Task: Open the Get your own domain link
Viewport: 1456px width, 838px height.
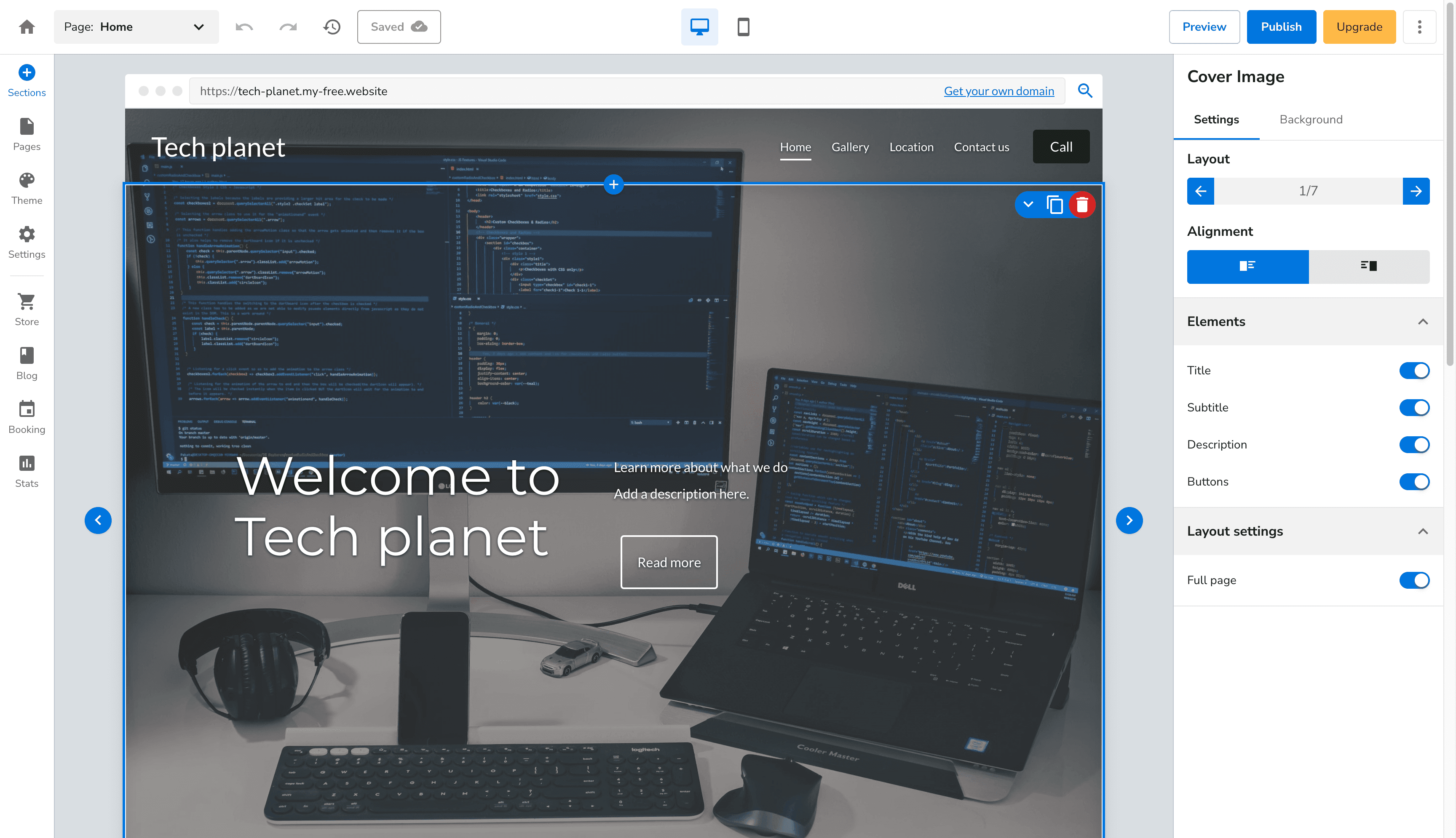Action: [x=998, y=91]
